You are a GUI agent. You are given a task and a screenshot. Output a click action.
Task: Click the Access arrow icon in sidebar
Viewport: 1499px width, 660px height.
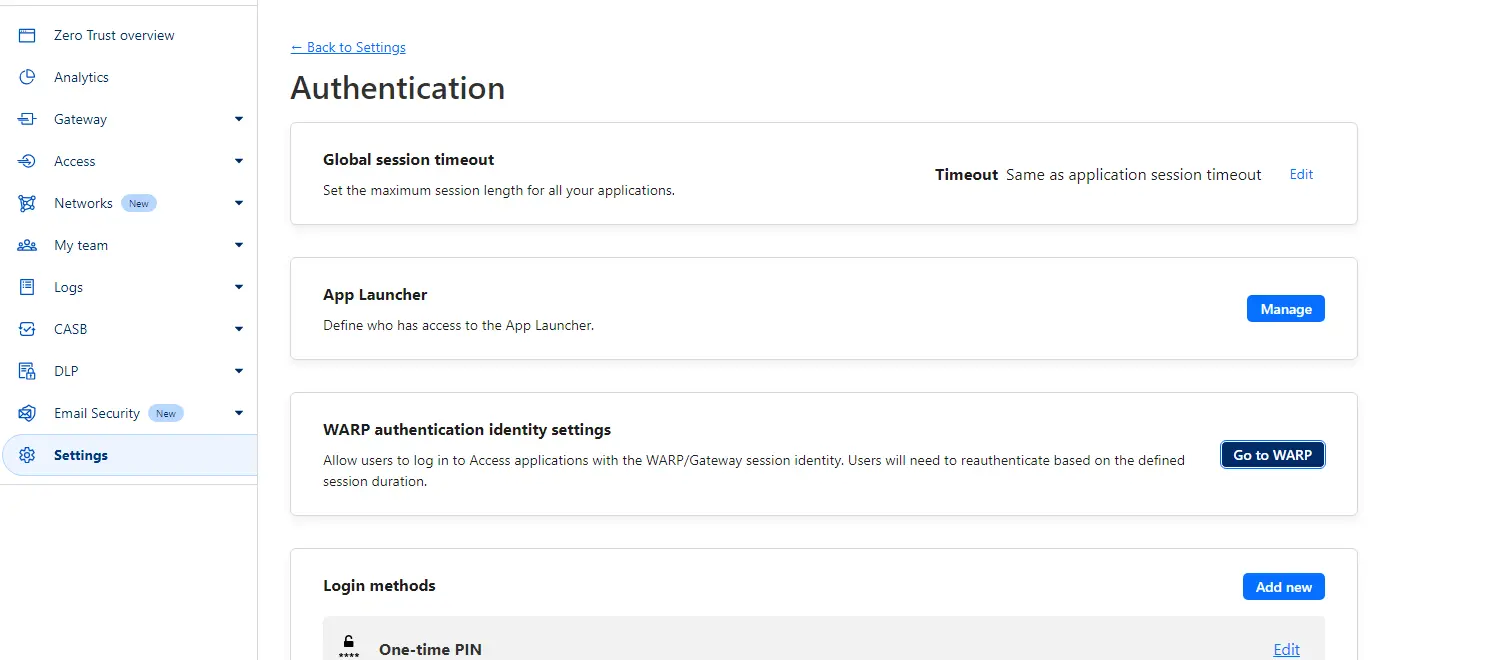(x=27, y=161)
